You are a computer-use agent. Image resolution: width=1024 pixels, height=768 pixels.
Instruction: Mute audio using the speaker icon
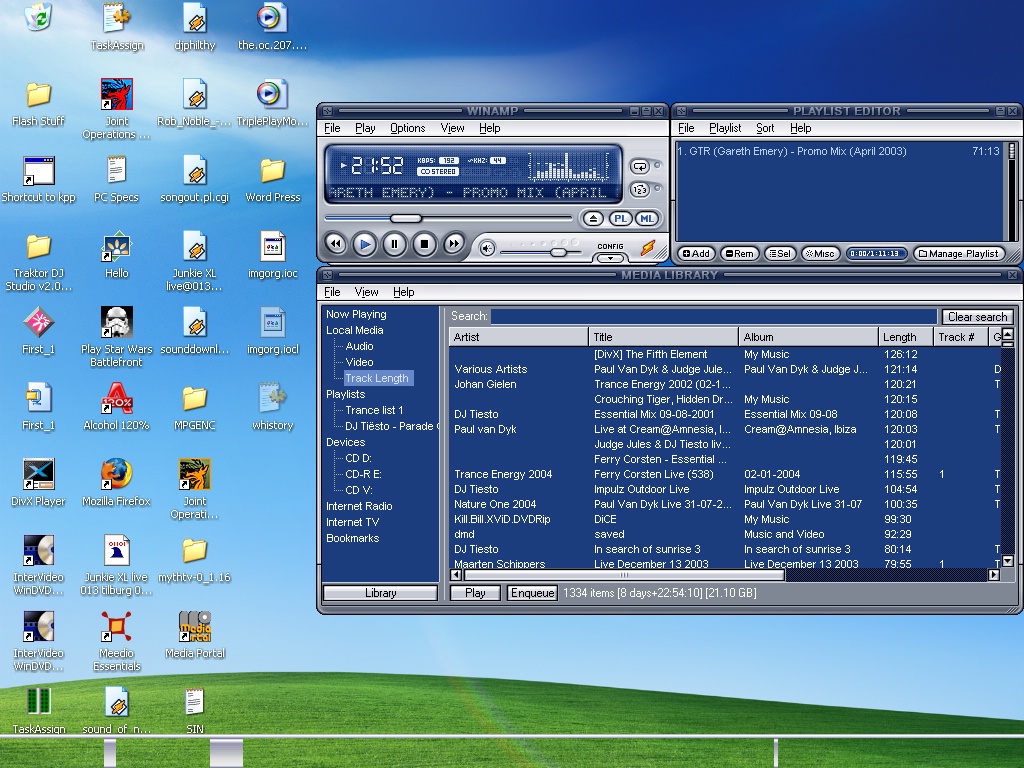(x=487, y=248)
